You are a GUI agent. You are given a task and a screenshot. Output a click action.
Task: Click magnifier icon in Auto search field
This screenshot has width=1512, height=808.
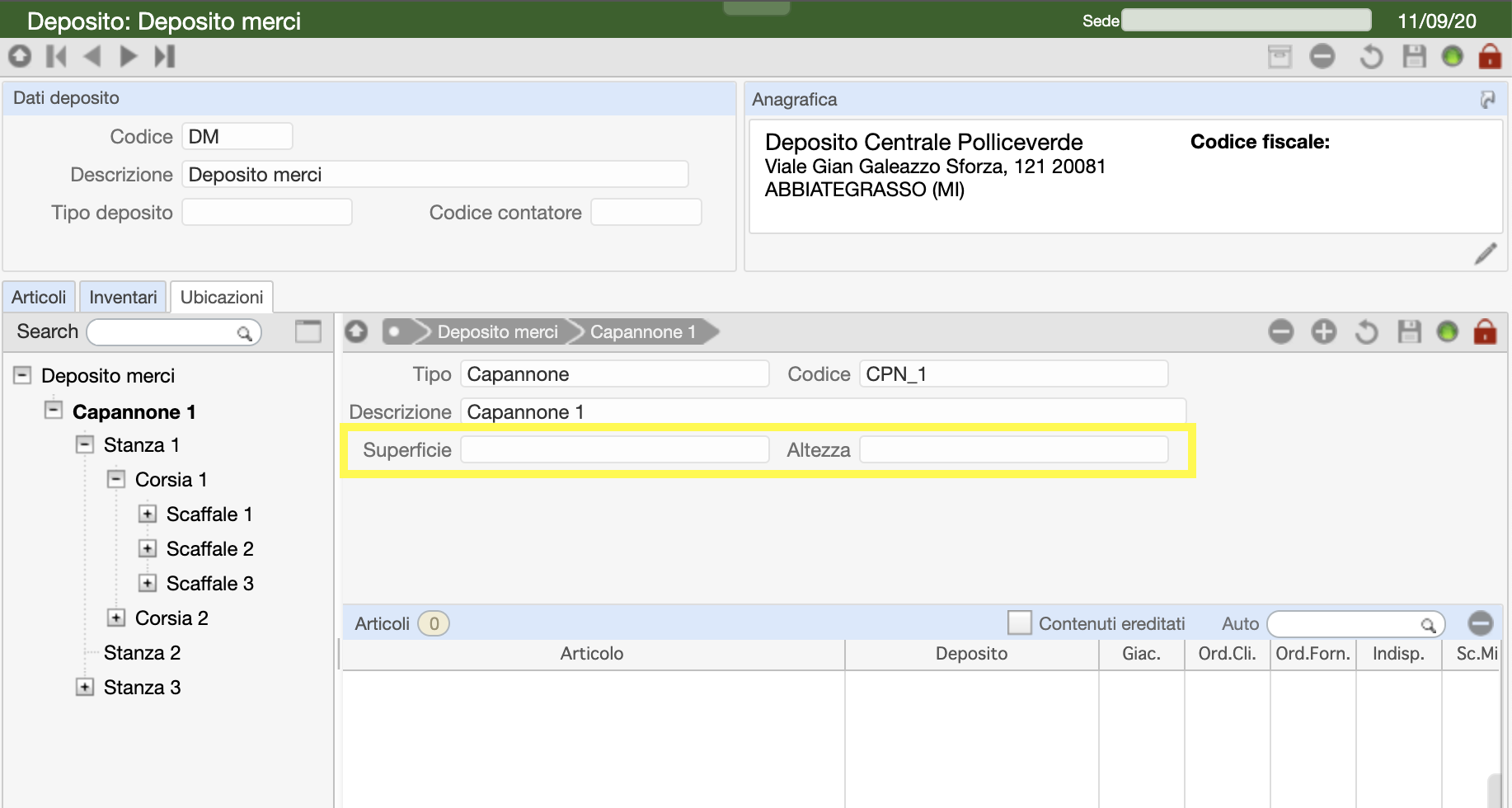coord(1428,625)
